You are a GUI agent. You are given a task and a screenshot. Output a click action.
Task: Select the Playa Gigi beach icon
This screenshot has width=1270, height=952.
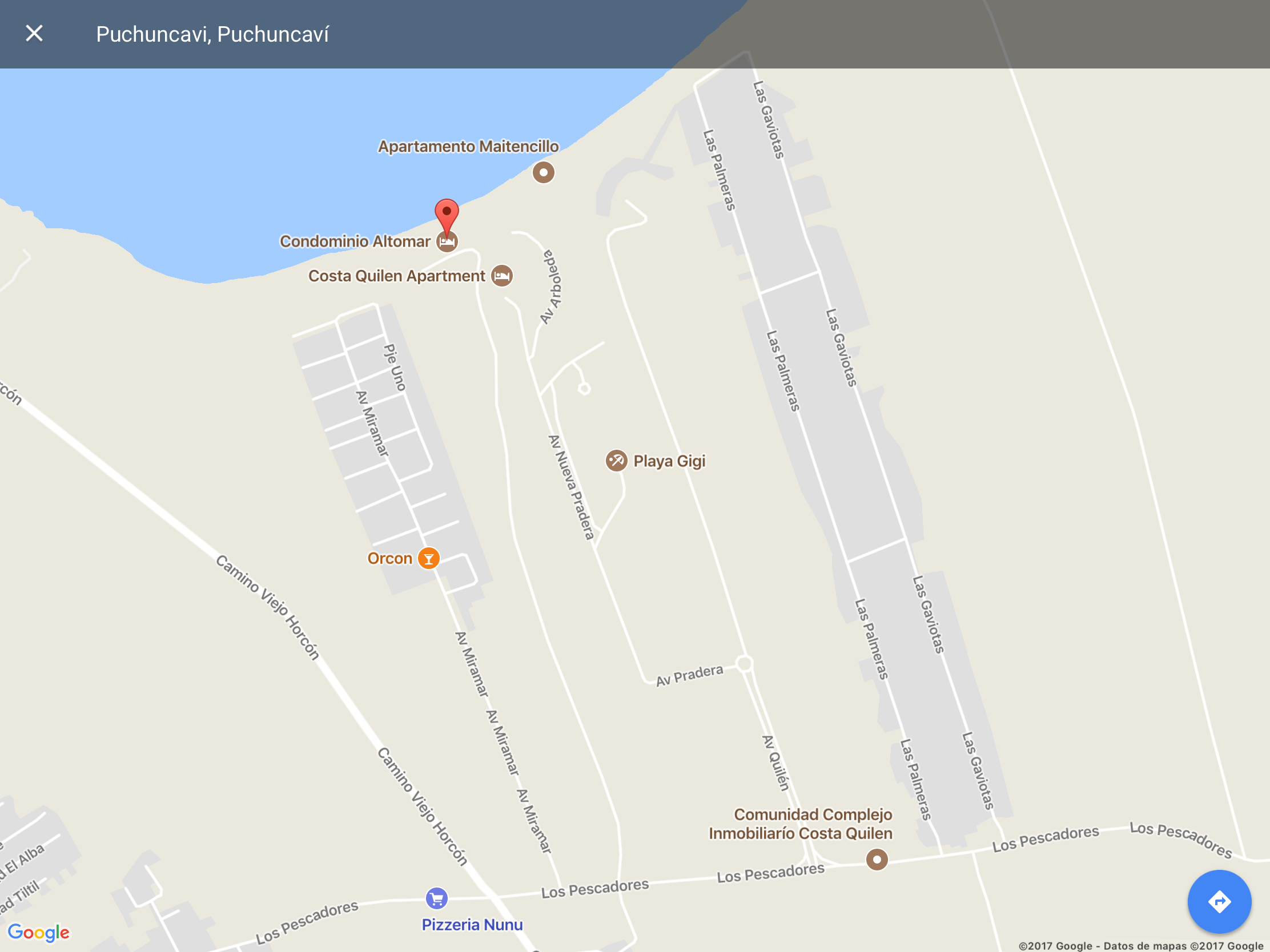(x=616, y=460)
